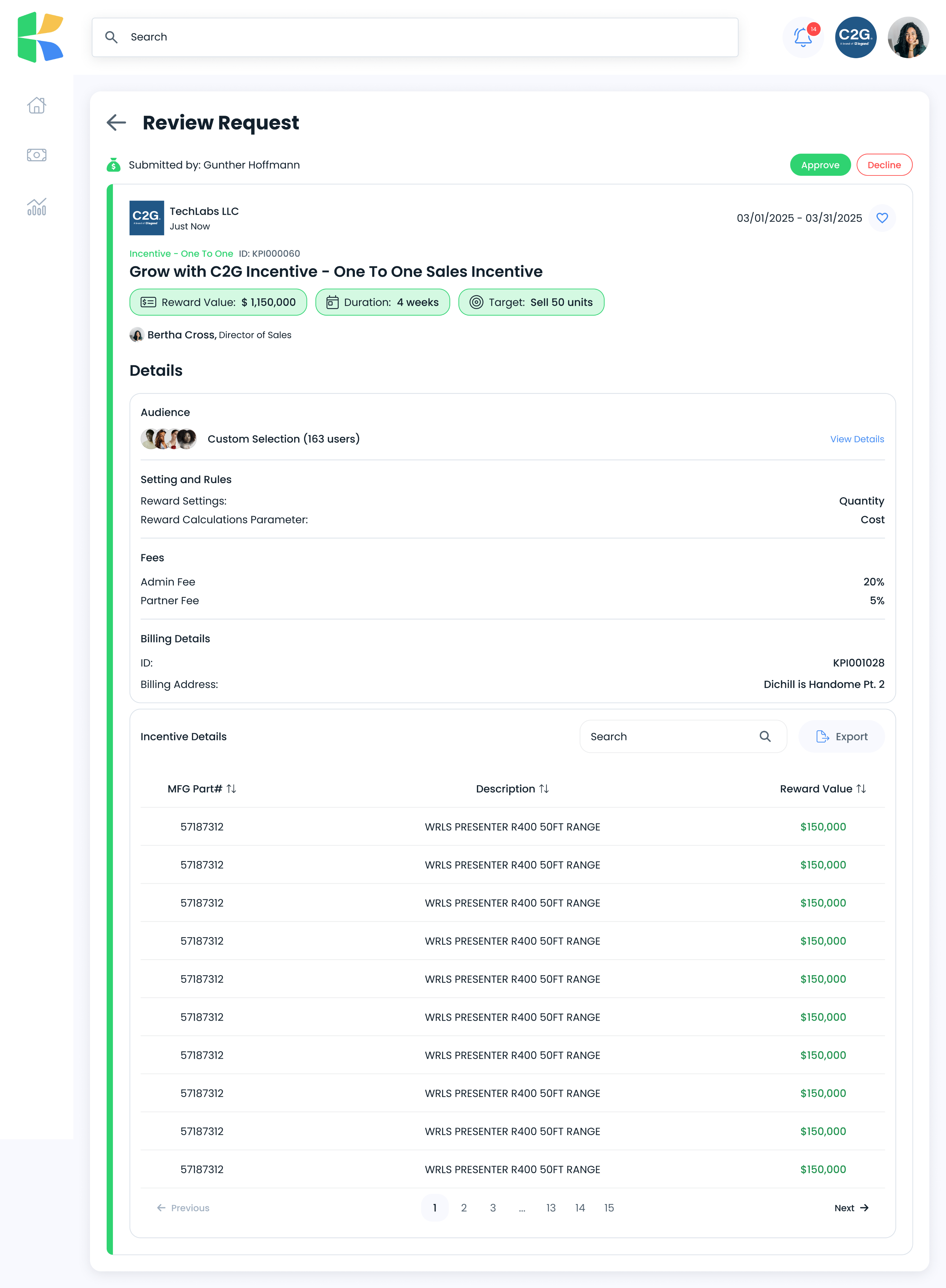The width and height of the screenshot is (946, 1288).
Task: Click the Target Sell 50 units chip
Action: point(531,302)
